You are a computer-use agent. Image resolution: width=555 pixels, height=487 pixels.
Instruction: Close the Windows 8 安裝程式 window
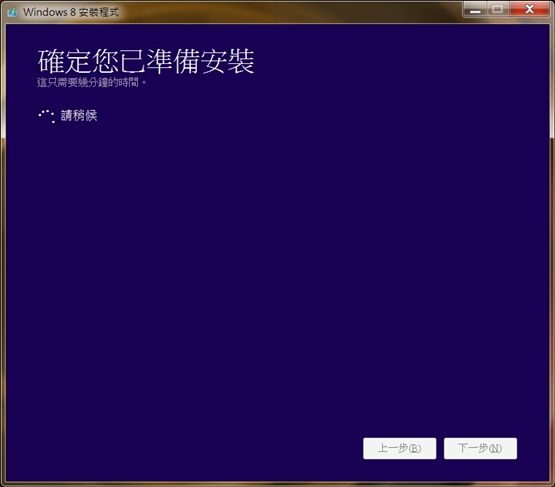[x=529, y=10]
